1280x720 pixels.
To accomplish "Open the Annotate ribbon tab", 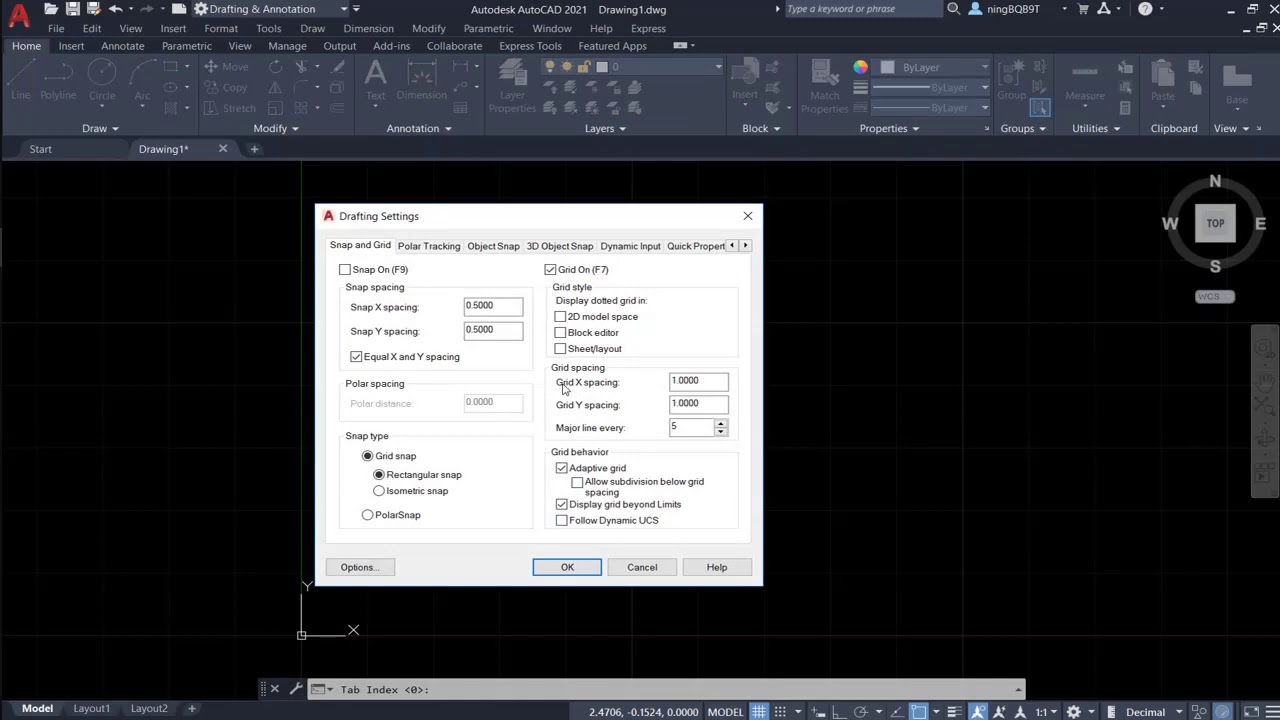I will pyautogui.click(x=122, y=46).
